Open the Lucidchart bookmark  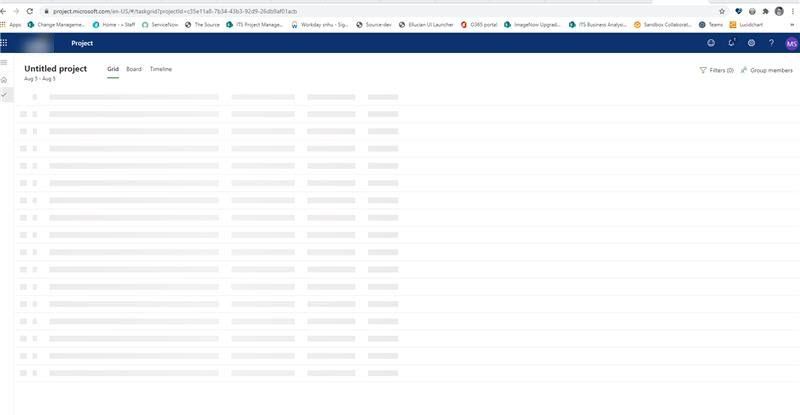[x=746, y=25]
